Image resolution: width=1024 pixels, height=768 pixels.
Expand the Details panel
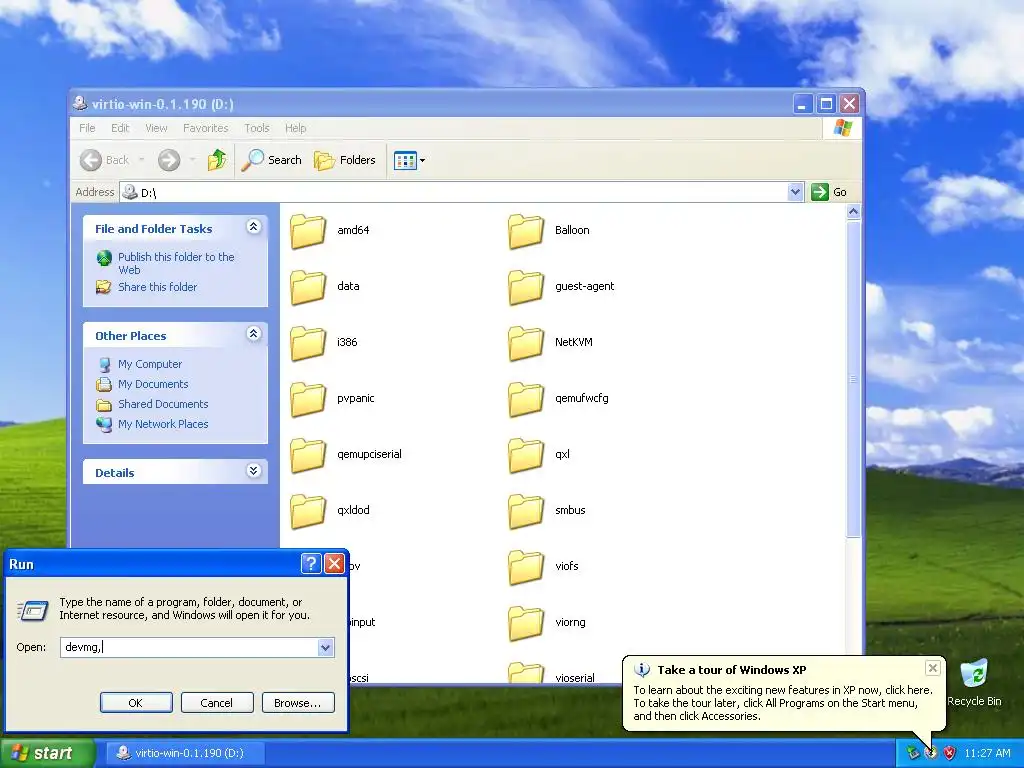[x=253, y=471]
